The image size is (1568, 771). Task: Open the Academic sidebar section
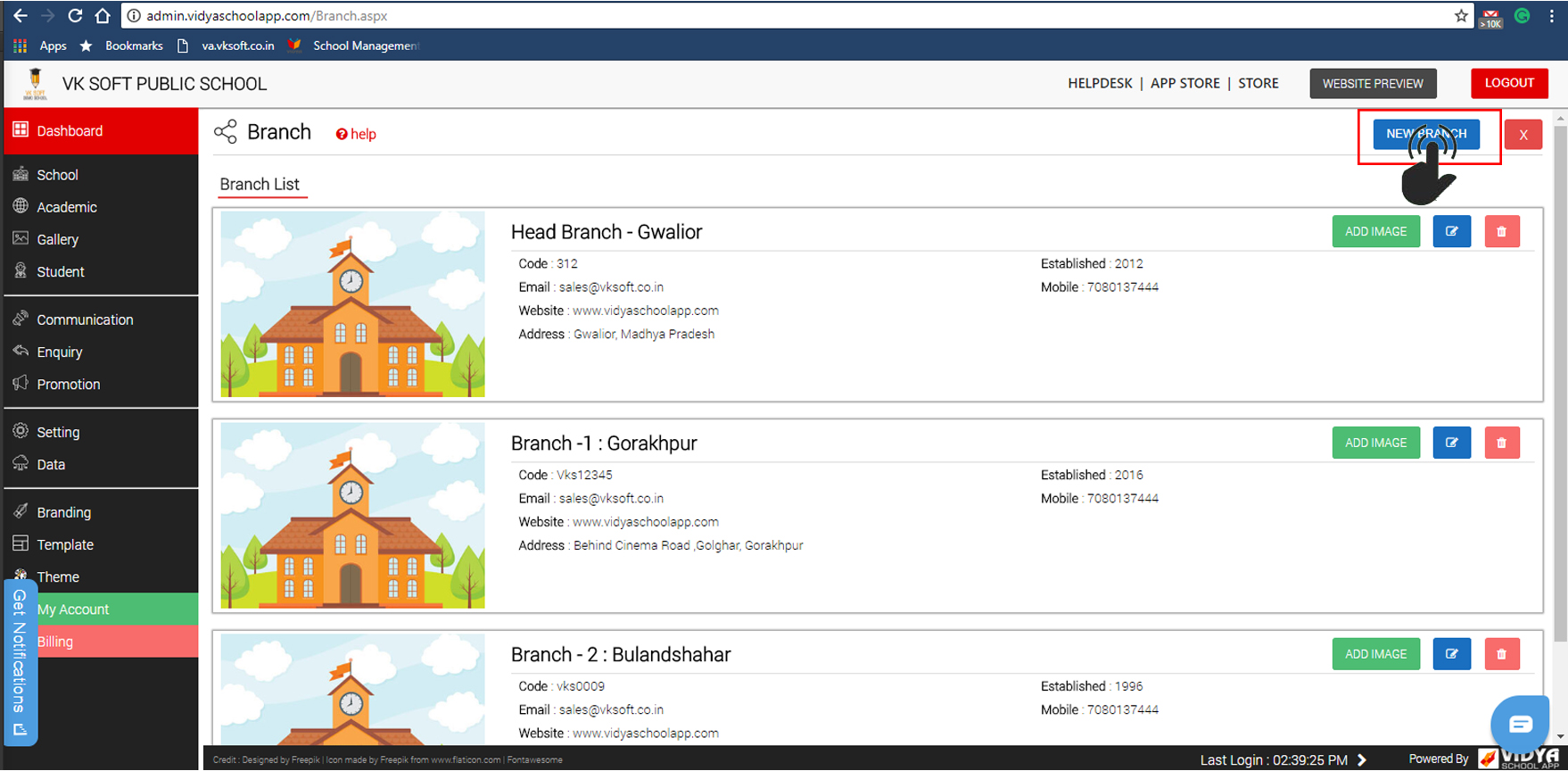[x=101, y=207]
